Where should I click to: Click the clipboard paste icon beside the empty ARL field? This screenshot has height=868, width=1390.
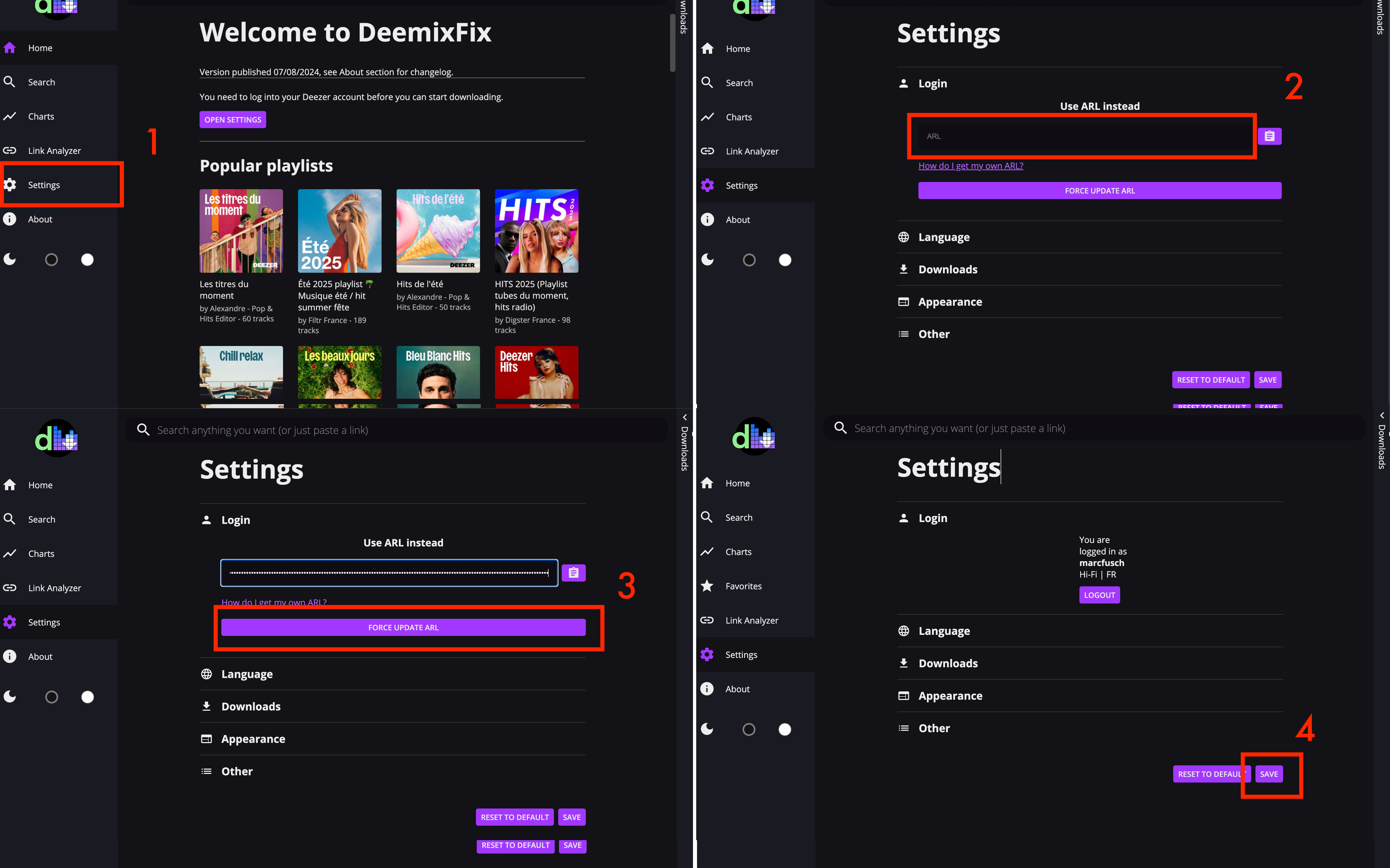click(x=1269, y=136)
